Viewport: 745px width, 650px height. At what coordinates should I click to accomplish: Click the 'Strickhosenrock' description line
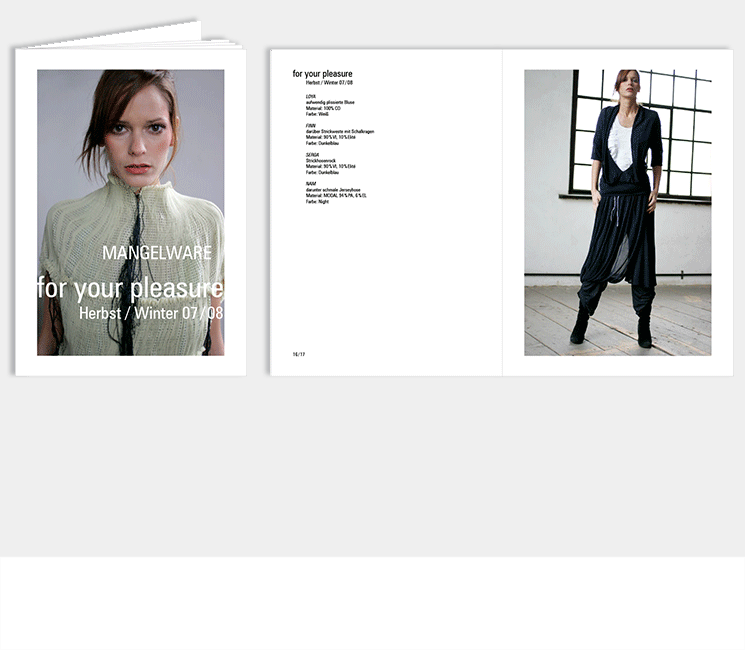coord(321,161)
